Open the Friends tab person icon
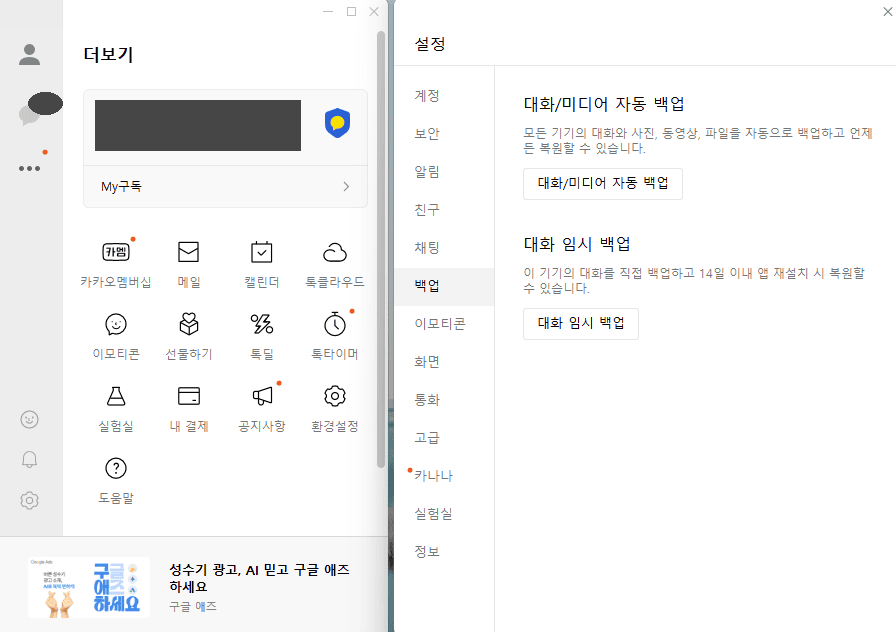The height and width of the screenshot is (632, 896). [29, 55]
